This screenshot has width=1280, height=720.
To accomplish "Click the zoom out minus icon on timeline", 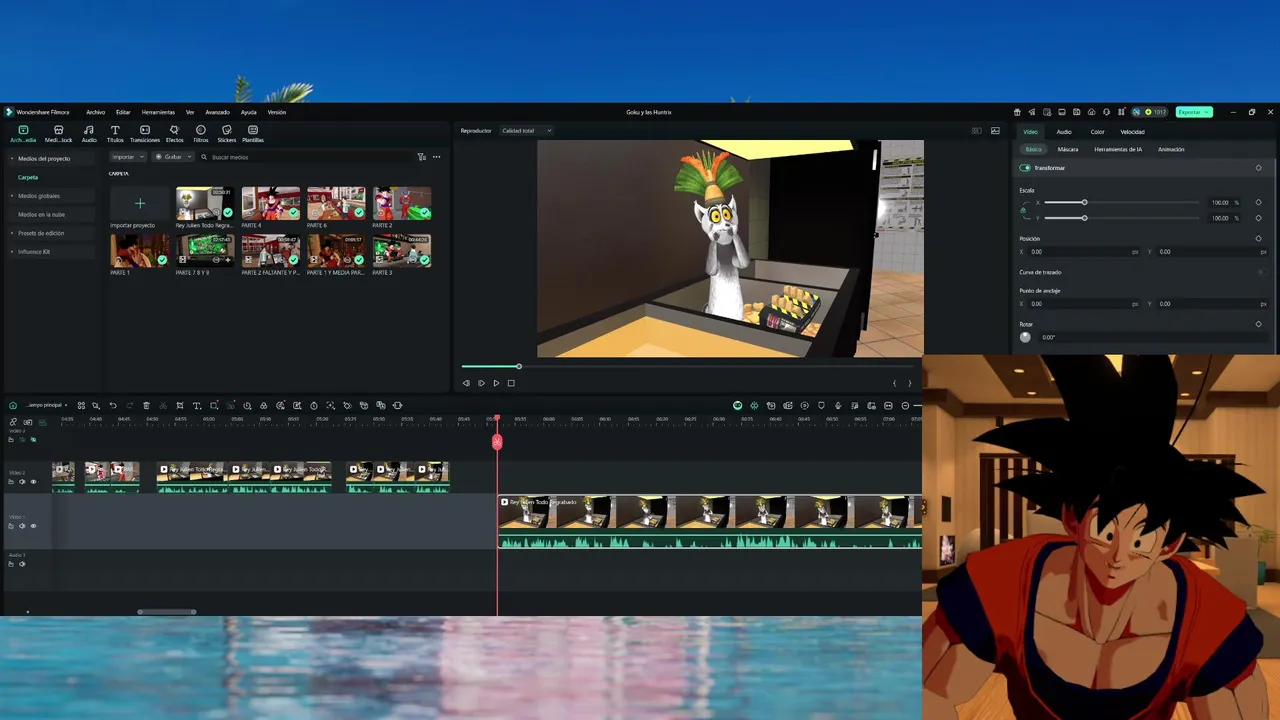I will point(905,405).
